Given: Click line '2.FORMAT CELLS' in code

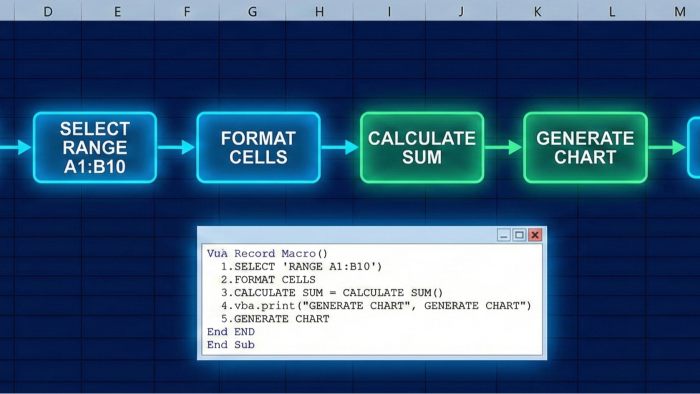Looking at the screenshot, I should [268, 279].
